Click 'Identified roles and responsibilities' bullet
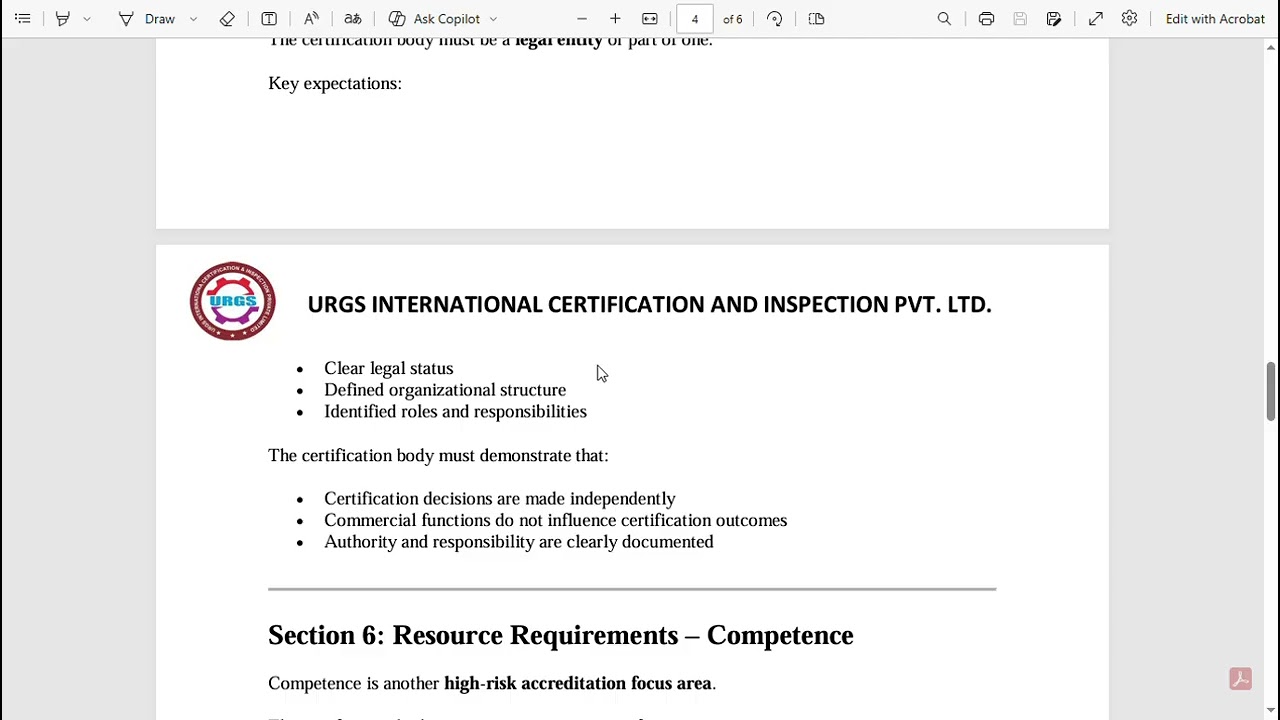The image size is (1280, 720). point(455,411)
